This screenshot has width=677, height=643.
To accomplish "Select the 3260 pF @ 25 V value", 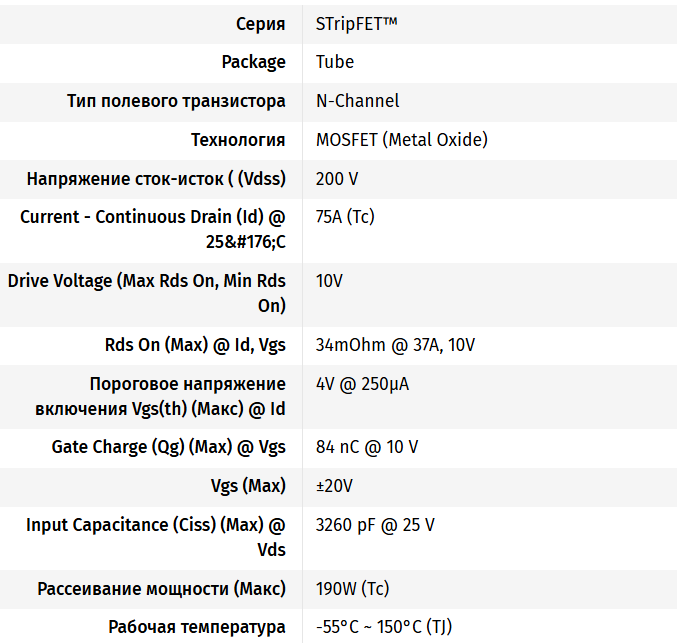I will click(375, 525).
